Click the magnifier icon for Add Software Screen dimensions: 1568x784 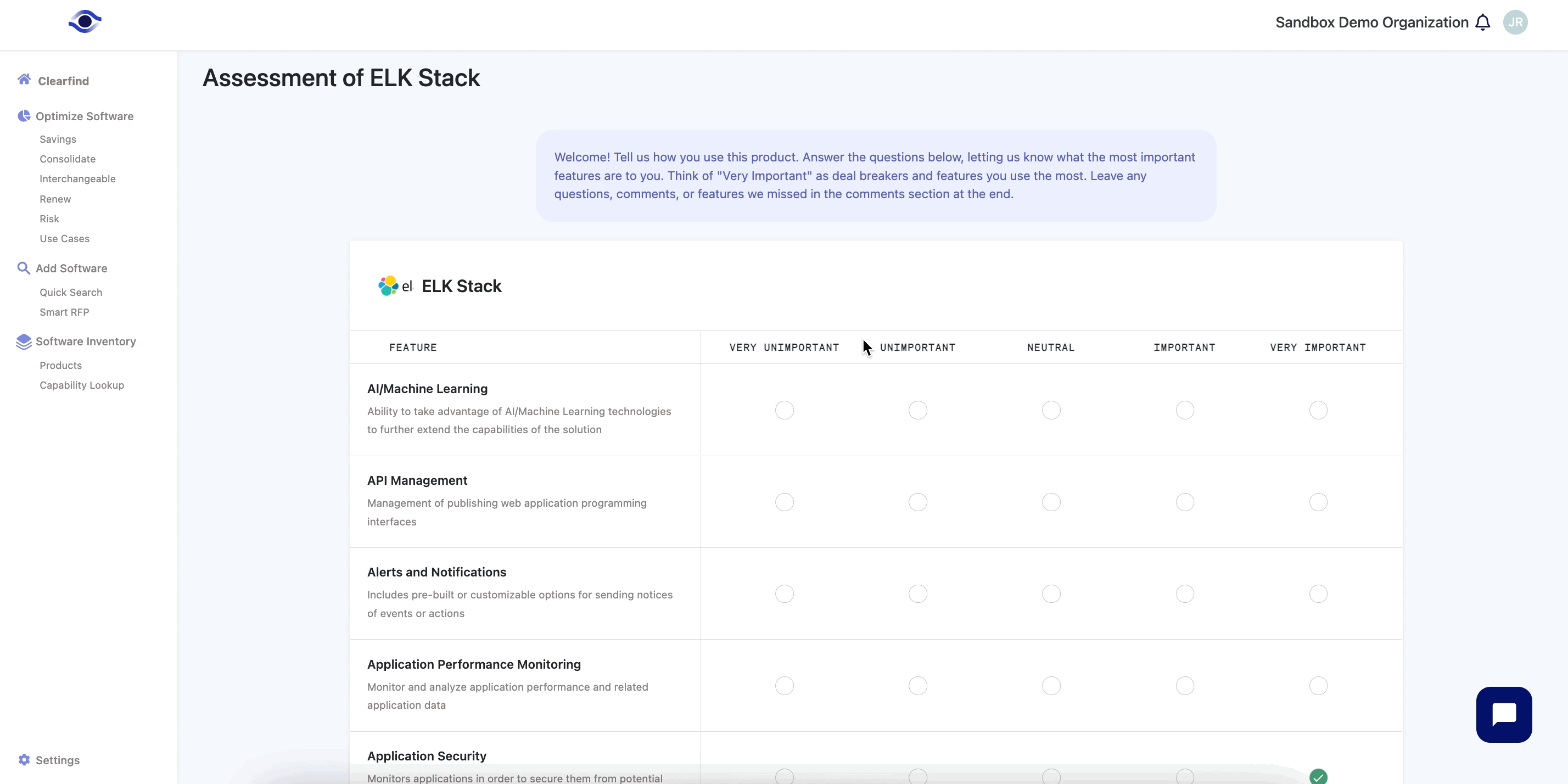[x=24, y=268]
